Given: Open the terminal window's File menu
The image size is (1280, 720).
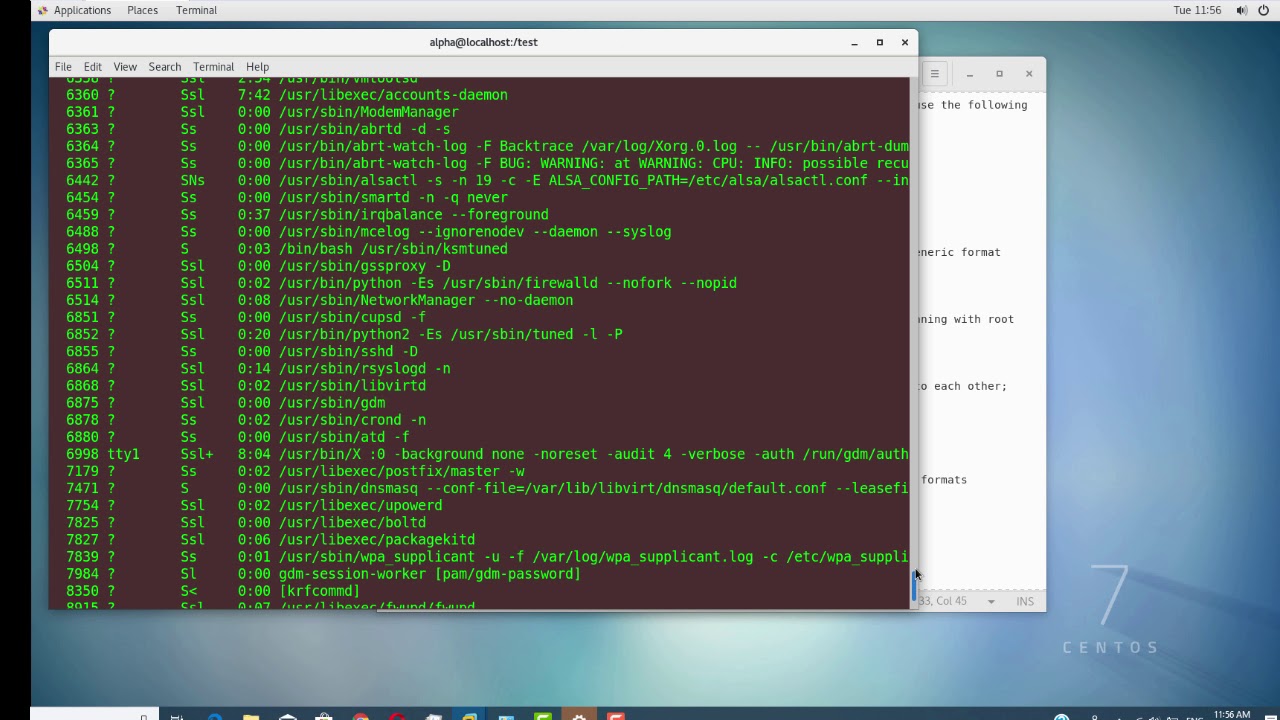Looking at the screenshot, I should coord(63,66).
